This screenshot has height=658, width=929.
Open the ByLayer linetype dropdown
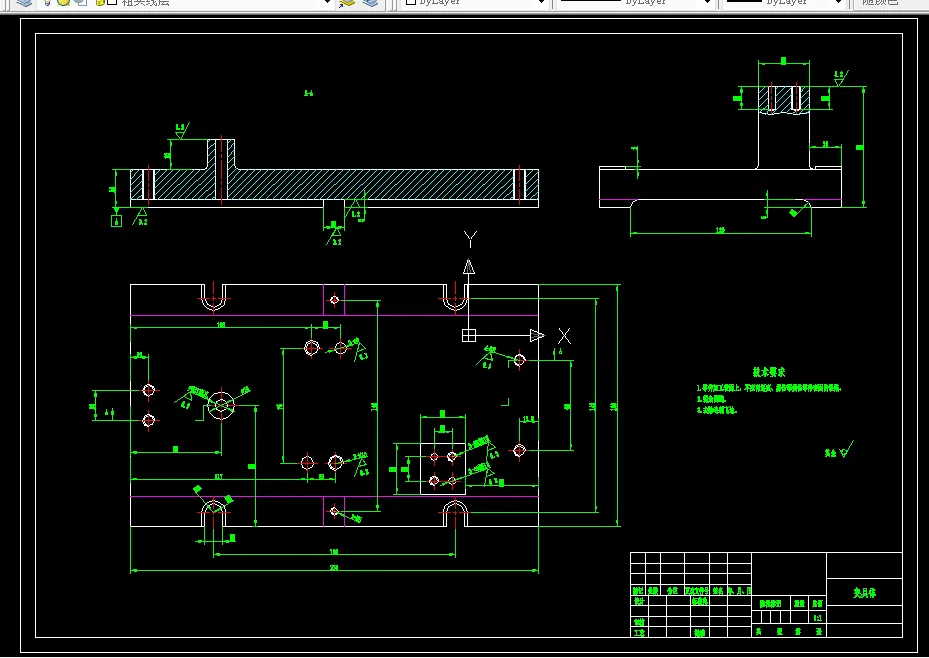pos(635,2)
